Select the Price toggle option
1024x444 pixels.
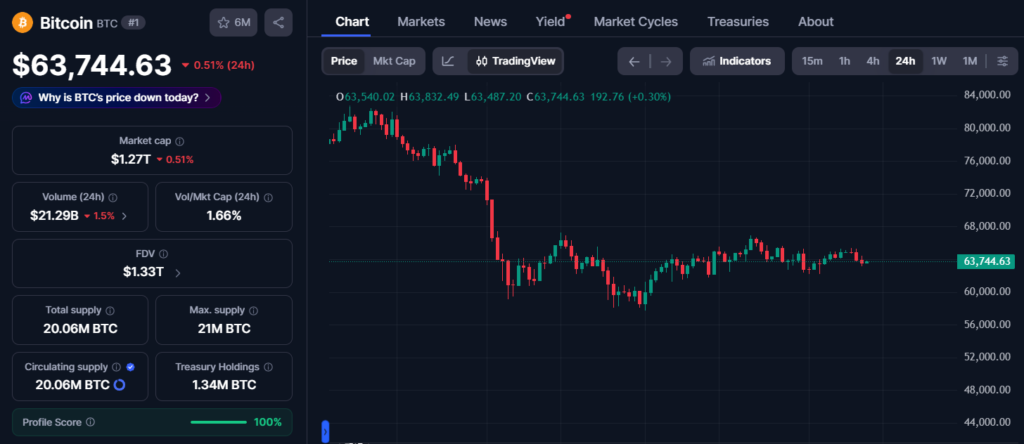coord(344,61)
